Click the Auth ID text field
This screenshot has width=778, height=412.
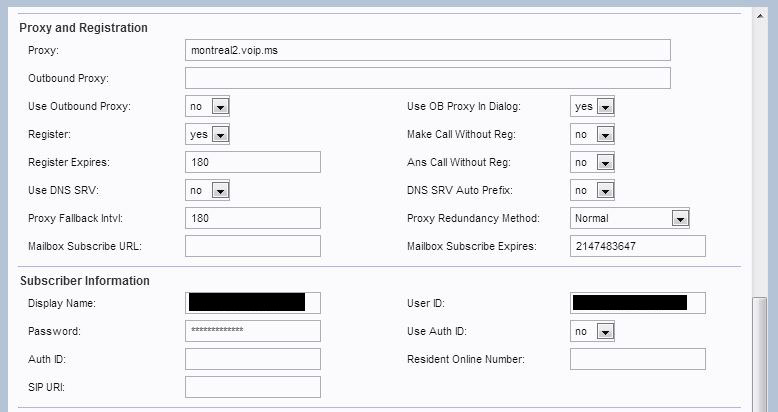click(x=252, y=359)
